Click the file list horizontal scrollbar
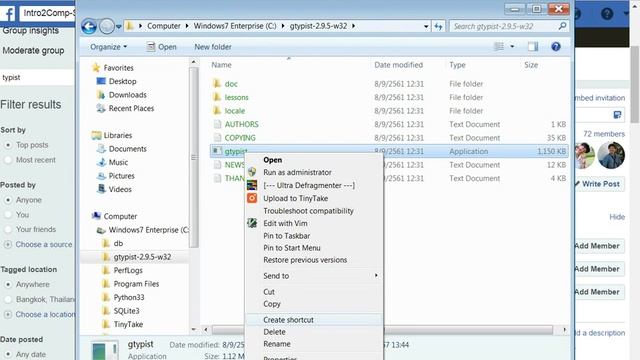This screenshot has width=640, height=360. tap(382, 330)
